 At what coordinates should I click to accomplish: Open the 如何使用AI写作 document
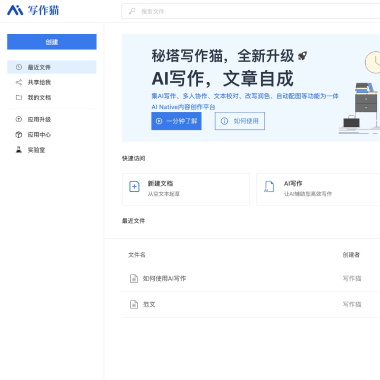(164, 278)
